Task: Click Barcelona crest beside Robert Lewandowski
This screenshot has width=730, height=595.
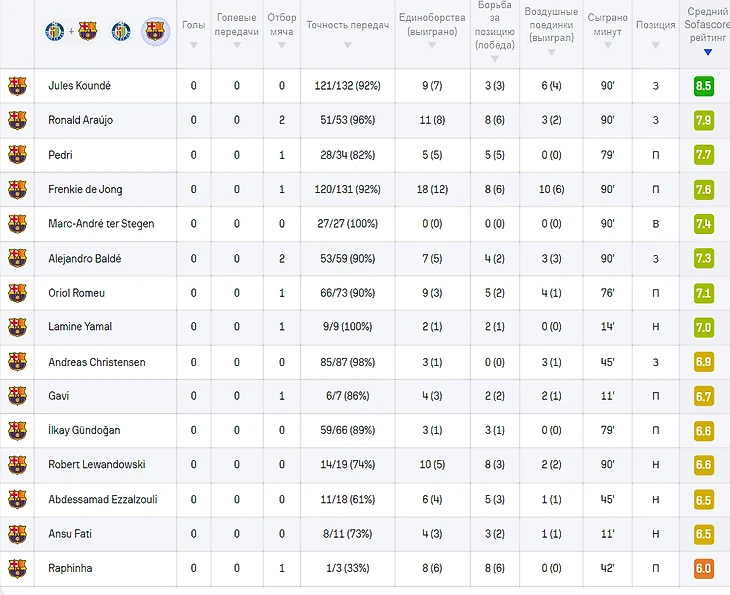Action: [x=17, y=465]
